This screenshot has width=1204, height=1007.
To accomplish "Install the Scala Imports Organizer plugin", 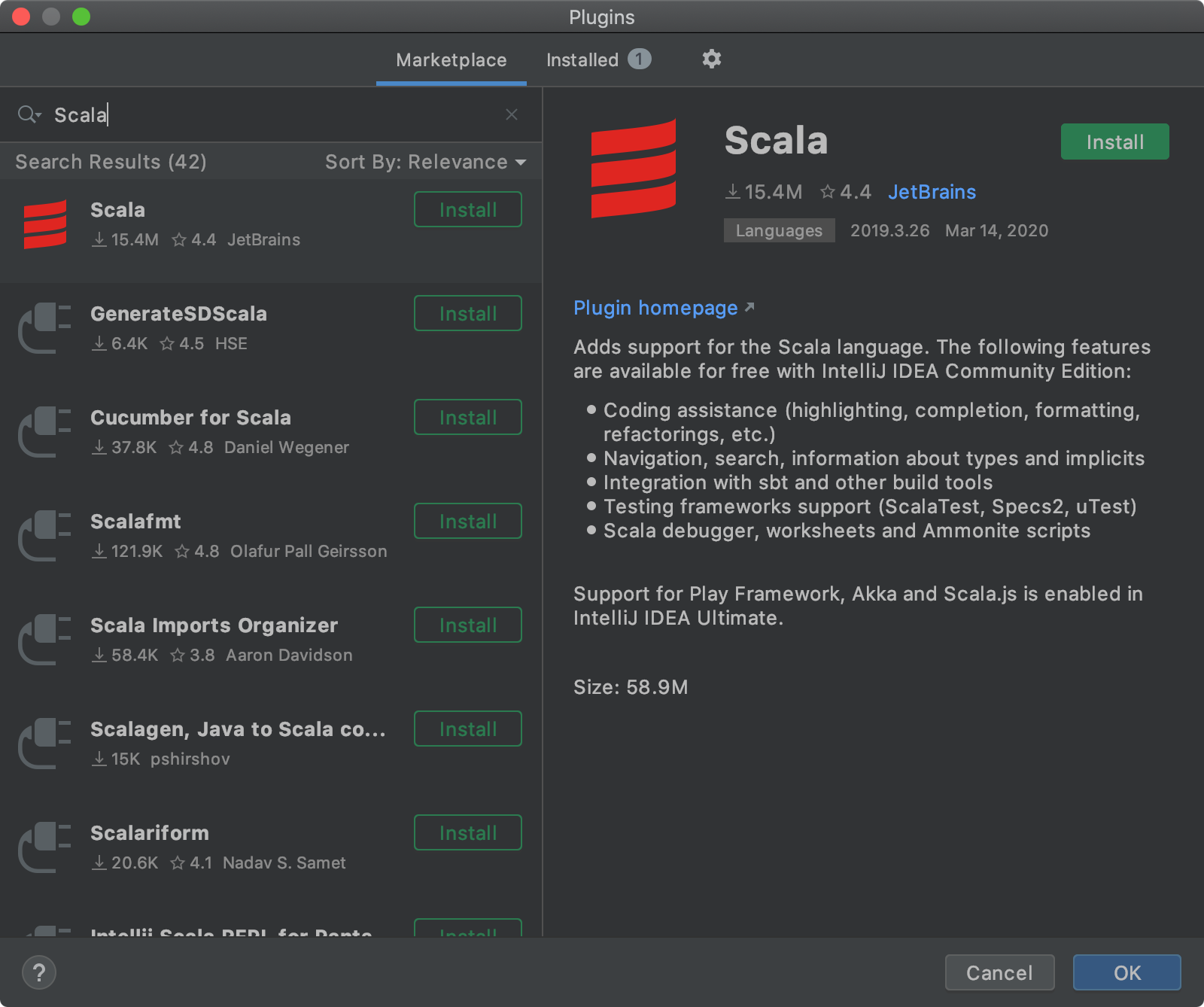I will coord(468,625).
